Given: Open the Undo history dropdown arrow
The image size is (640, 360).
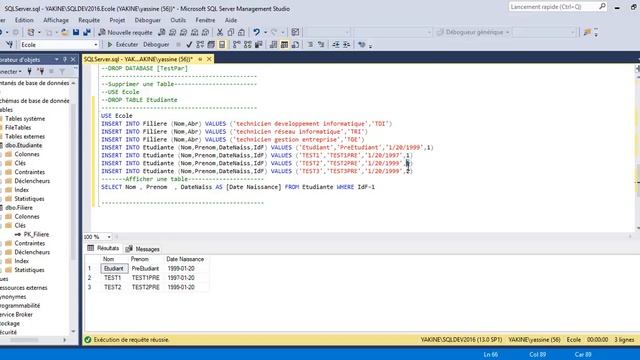Looking at the screenshot, I should (265, 32).
